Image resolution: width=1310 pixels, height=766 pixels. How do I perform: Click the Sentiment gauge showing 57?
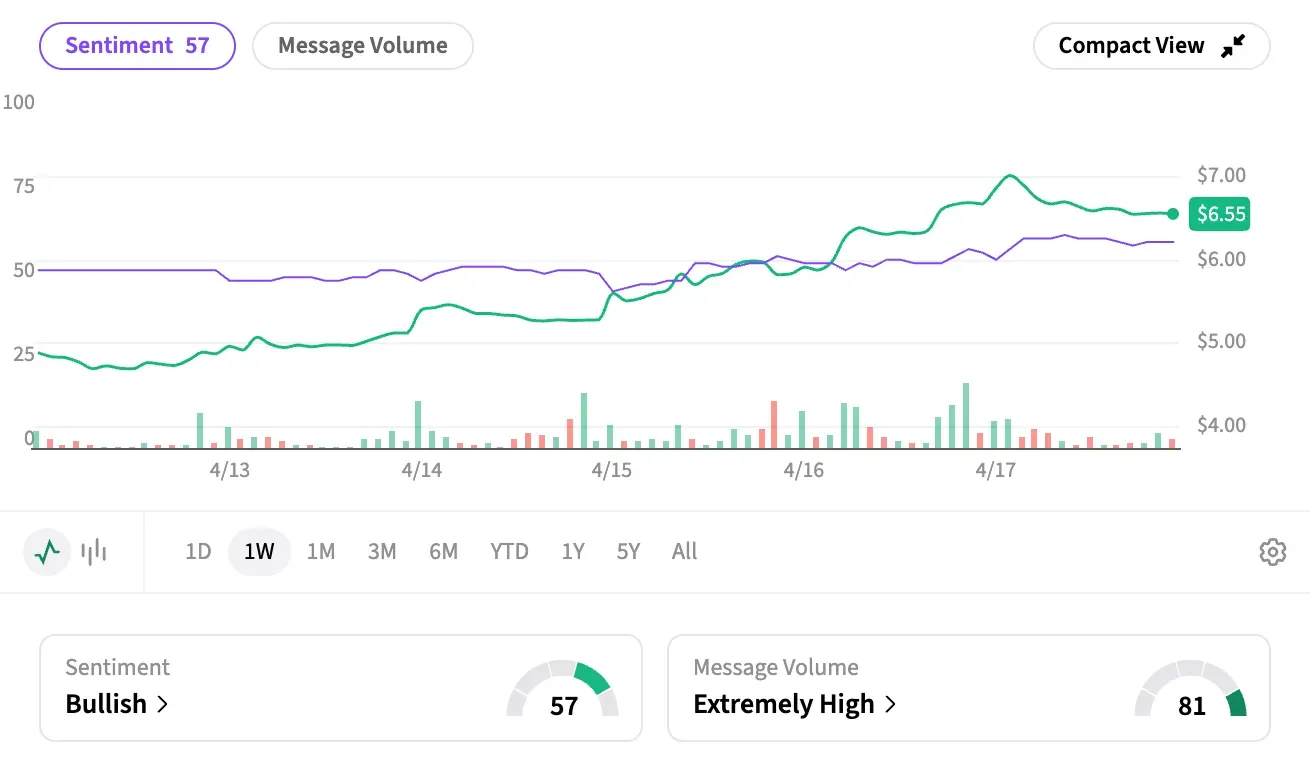coord(563,692)
